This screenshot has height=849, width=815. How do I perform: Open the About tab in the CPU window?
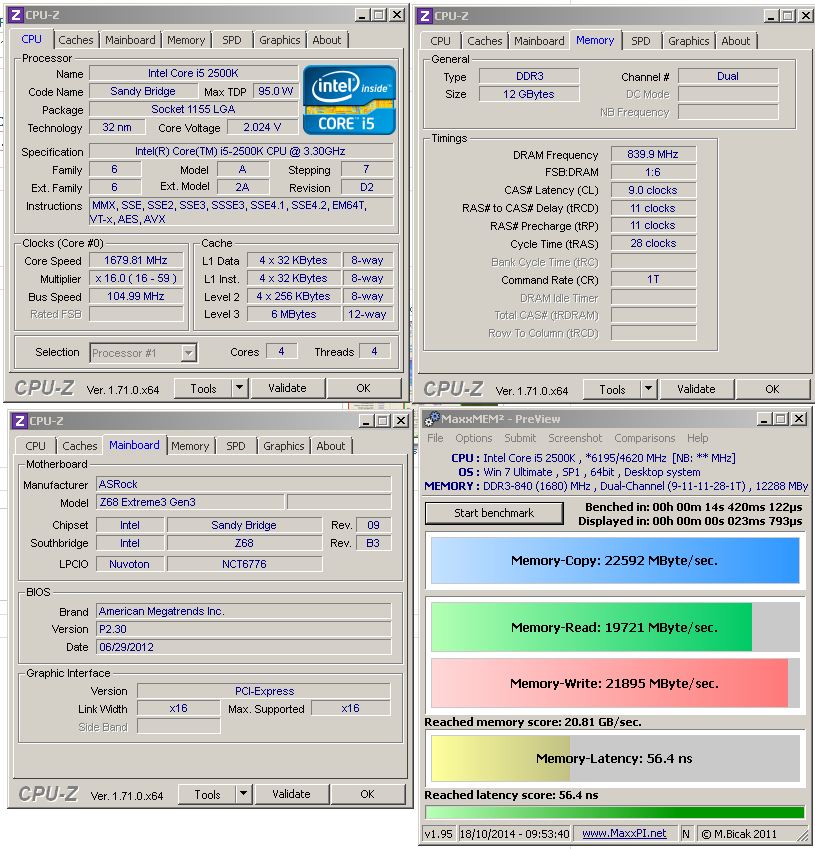click(327, 40)
